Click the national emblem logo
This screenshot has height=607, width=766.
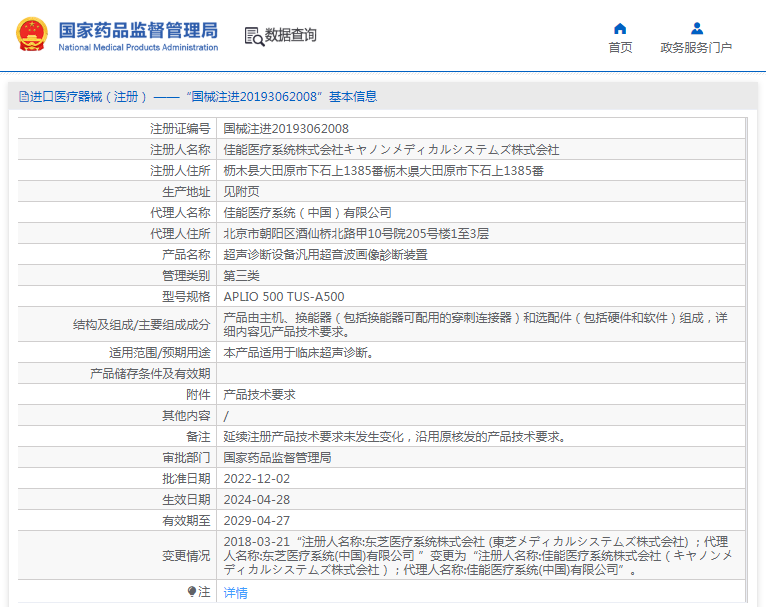[x=32, y=35]
